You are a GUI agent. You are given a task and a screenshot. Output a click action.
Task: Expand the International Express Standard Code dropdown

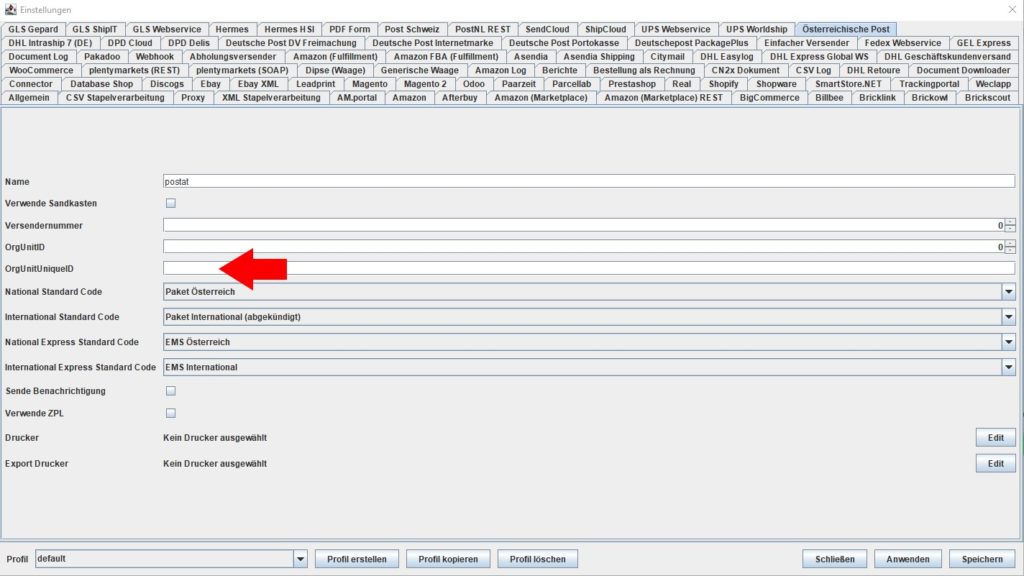click(1008, 367)
